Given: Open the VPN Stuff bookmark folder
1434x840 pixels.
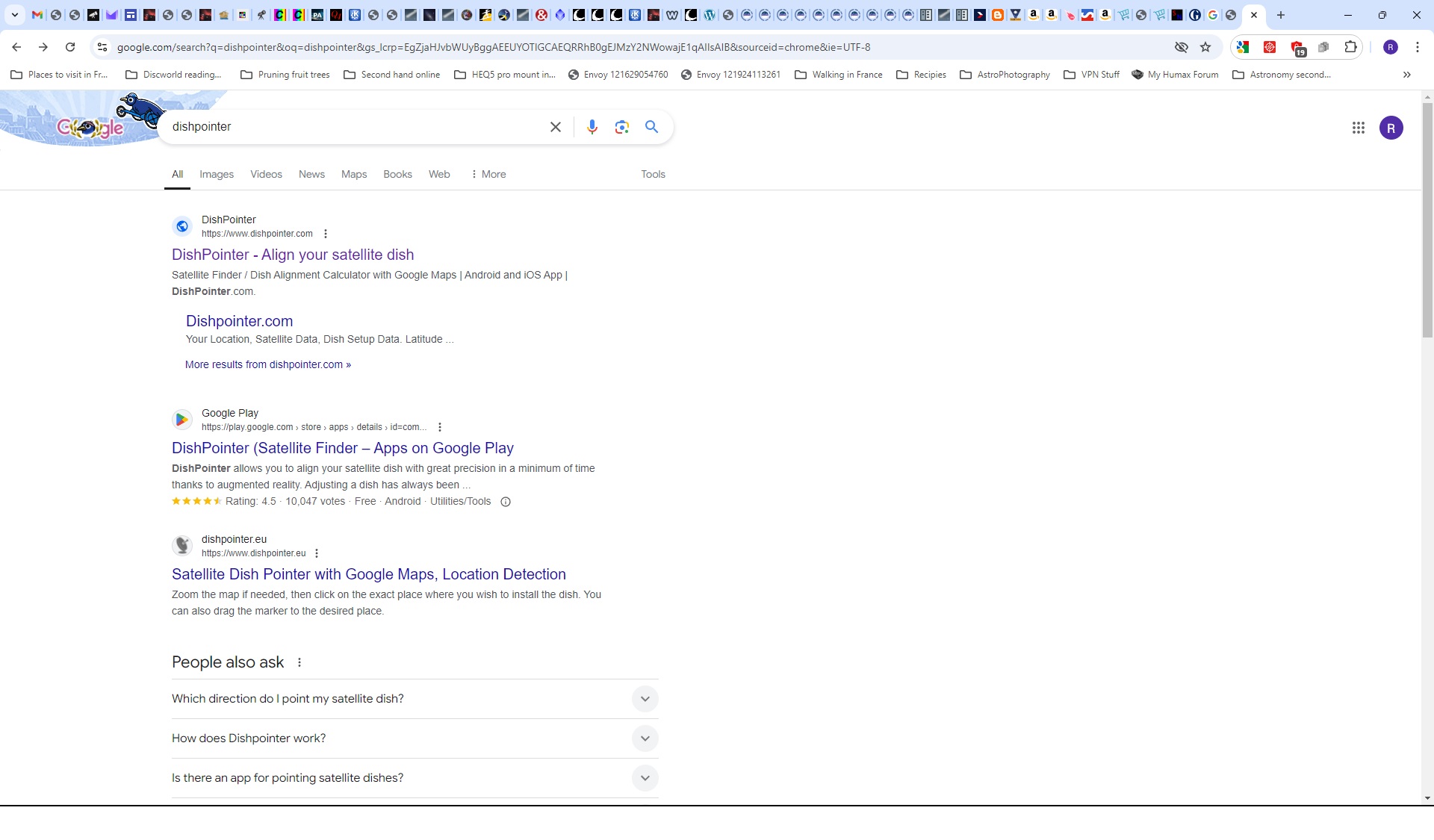Looking at the screenshot, I should [x=1092, y=75].
